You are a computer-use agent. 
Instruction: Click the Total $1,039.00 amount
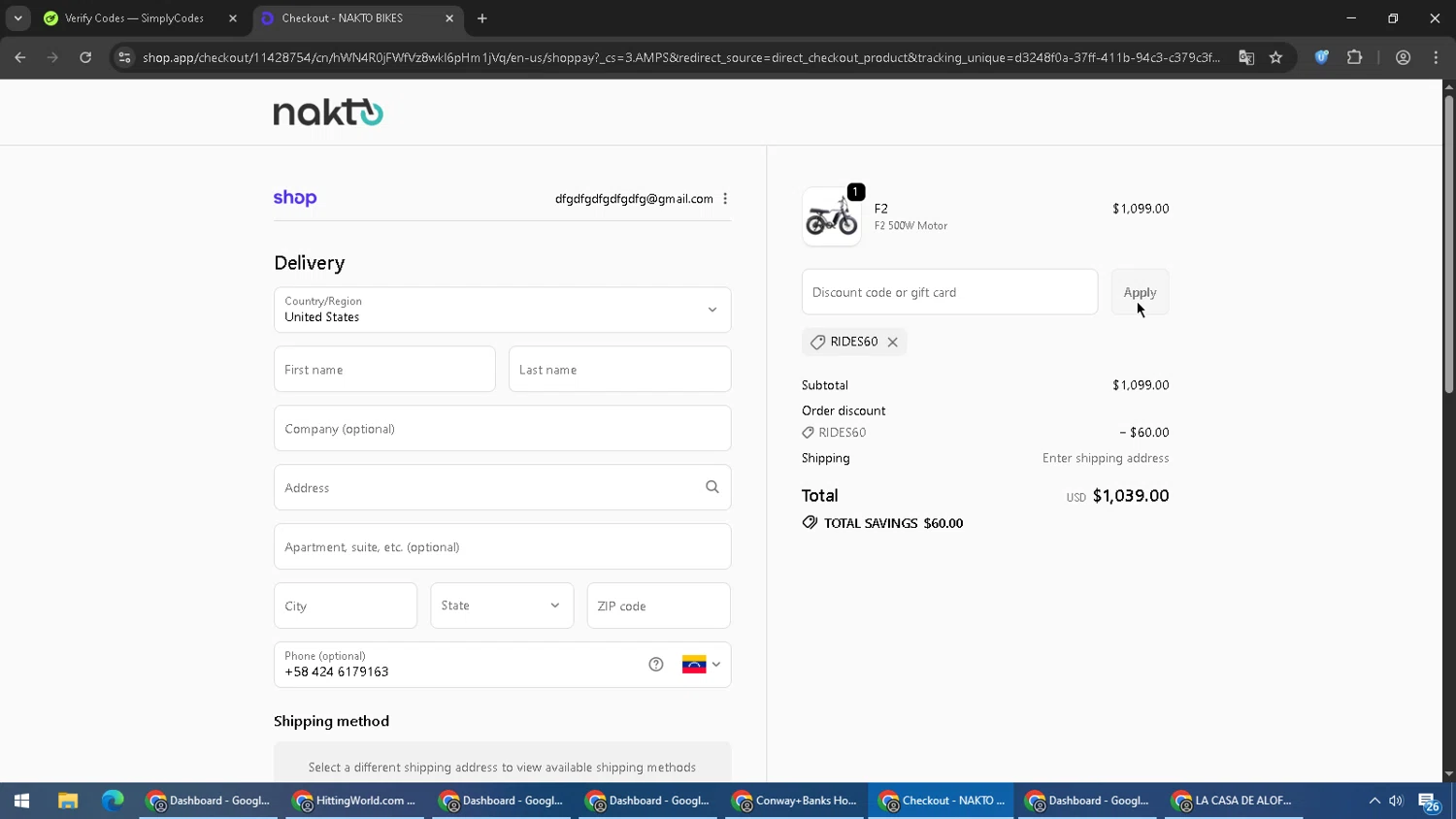(x=1131, y=496)
